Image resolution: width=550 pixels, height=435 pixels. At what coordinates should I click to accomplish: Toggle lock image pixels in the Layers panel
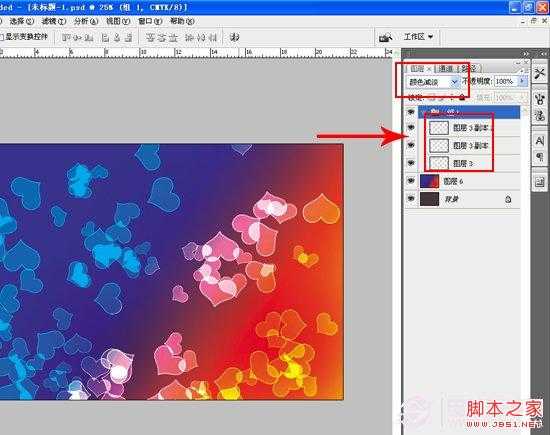442,98
